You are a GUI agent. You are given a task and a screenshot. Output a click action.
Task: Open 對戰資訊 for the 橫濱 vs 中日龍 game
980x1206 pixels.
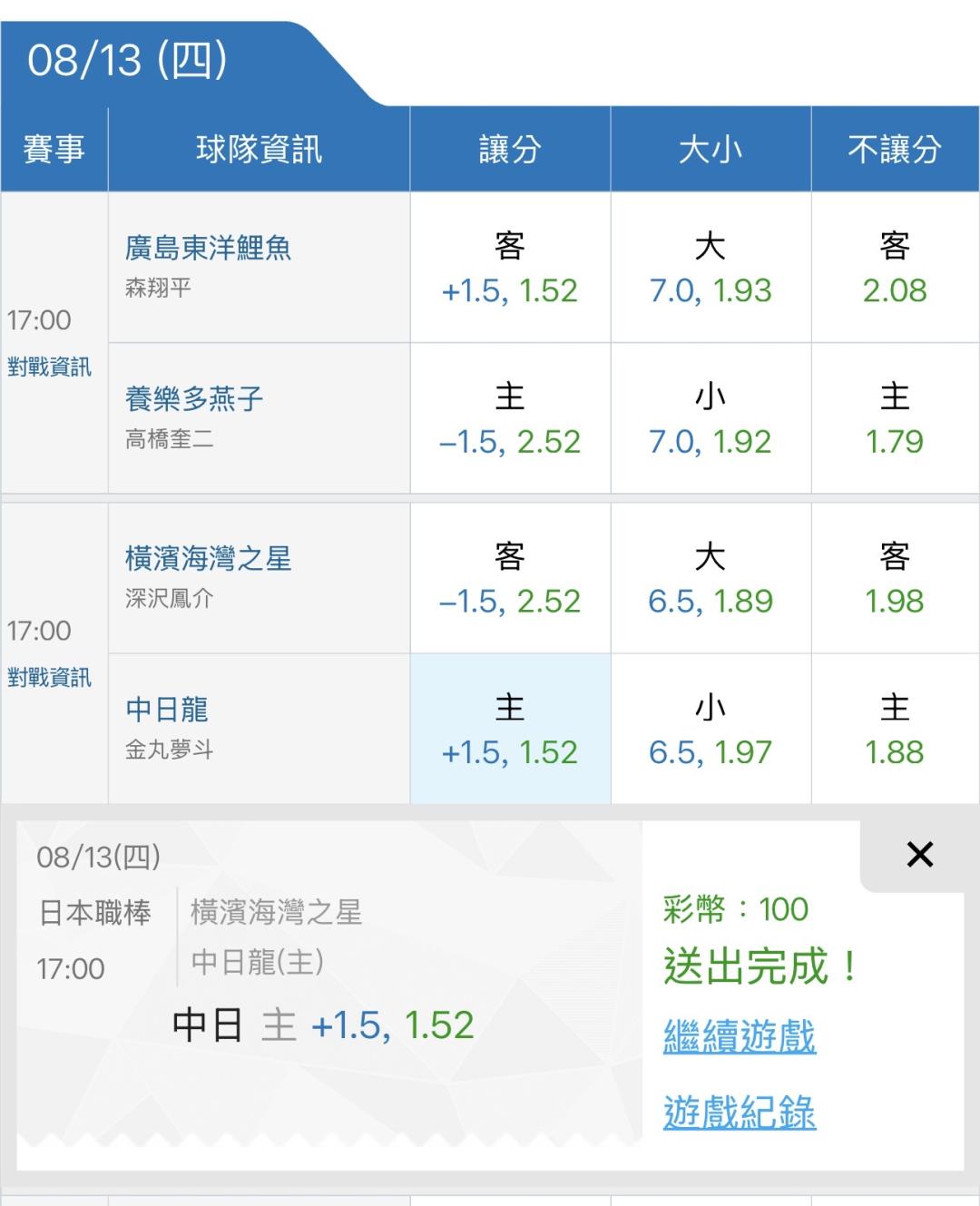[49, 677]
